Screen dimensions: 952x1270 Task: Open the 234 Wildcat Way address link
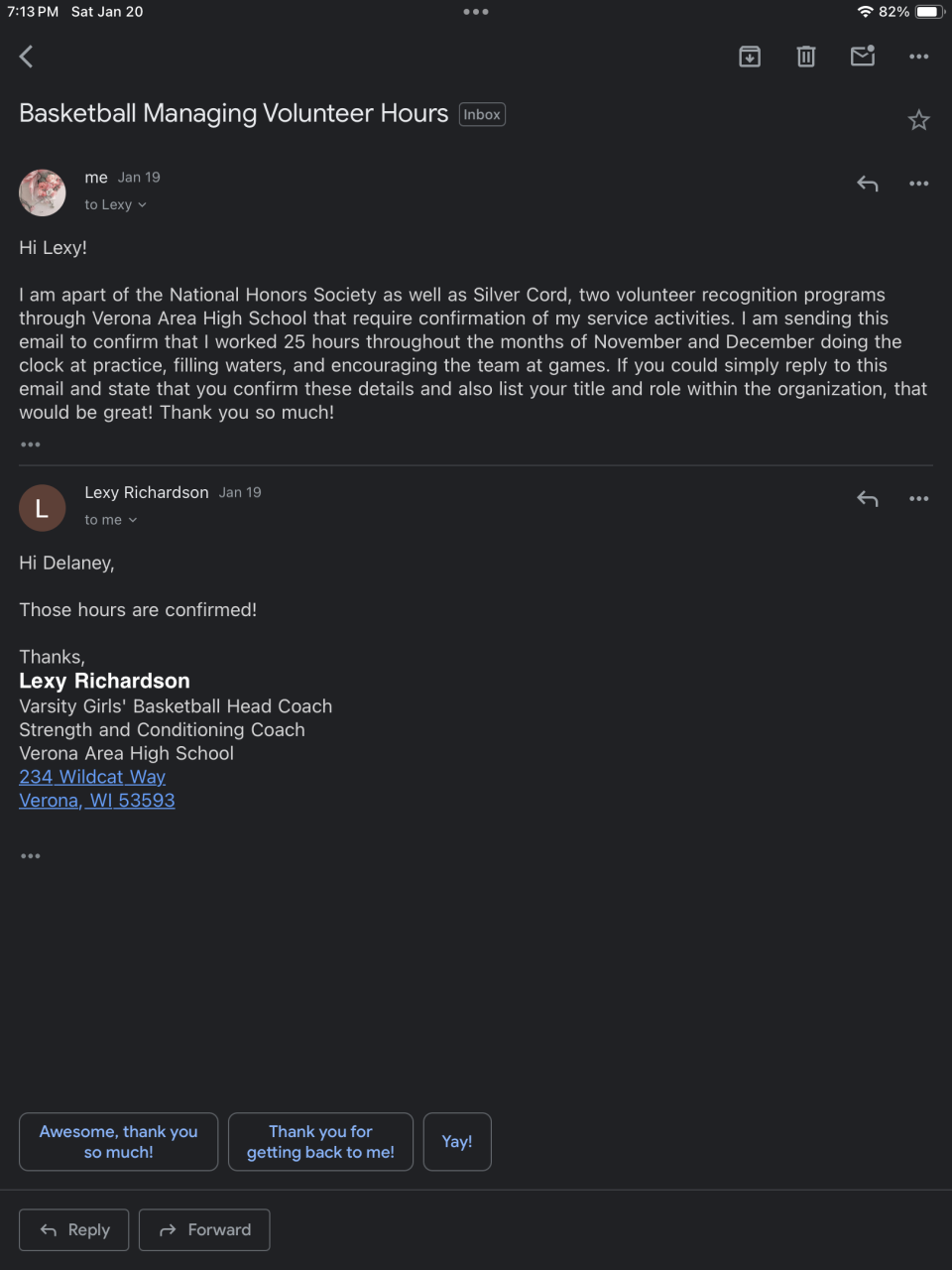click(x=92, y=777)
